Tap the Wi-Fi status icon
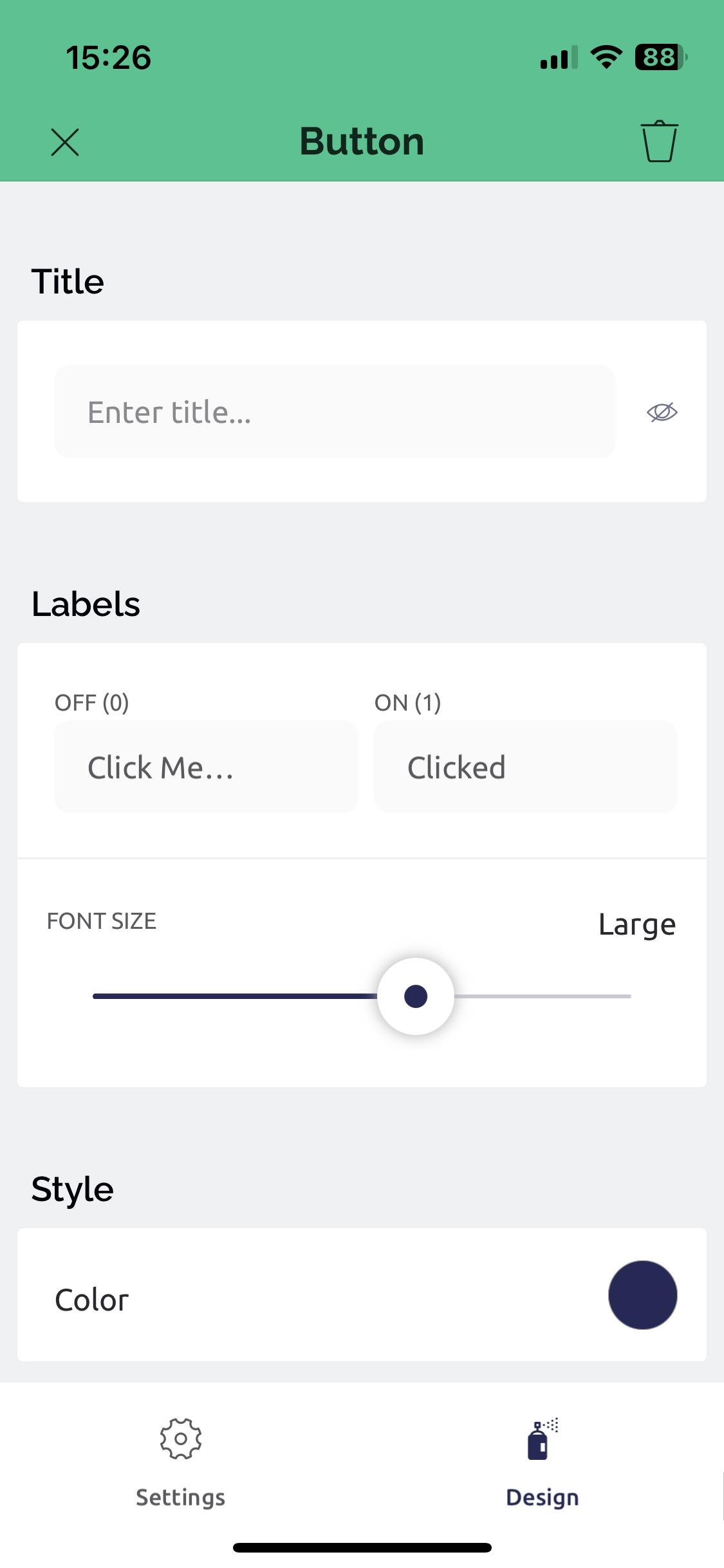Screen dimensions: 724x1568 [x=606, y=57]
